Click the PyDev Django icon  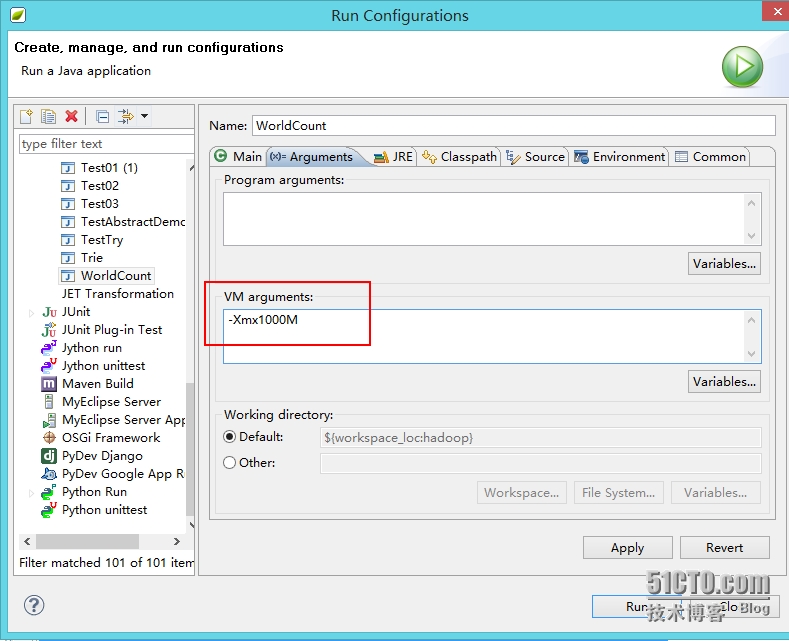point(49,456)
